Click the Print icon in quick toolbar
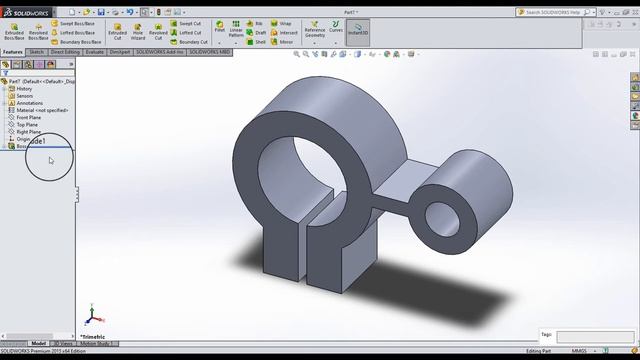This screenshot has width=640, height=360. click(116, 12)
